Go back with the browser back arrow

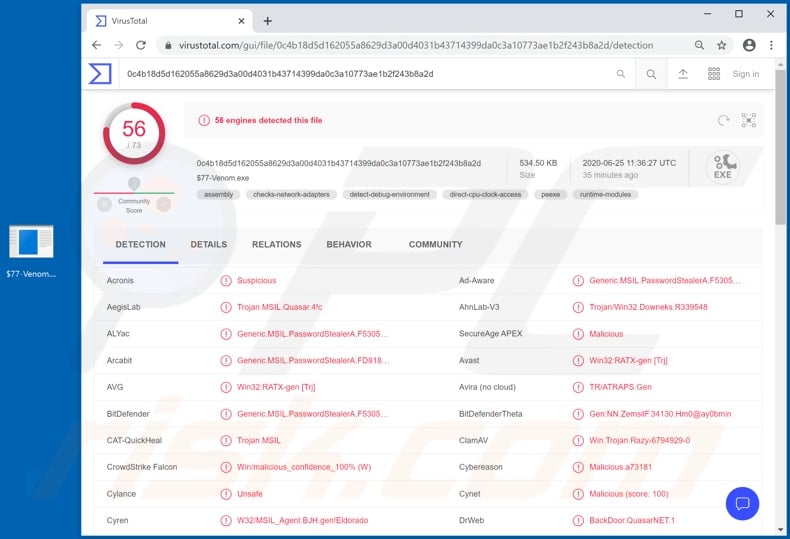pyautogui.click(x=97, y=45)
